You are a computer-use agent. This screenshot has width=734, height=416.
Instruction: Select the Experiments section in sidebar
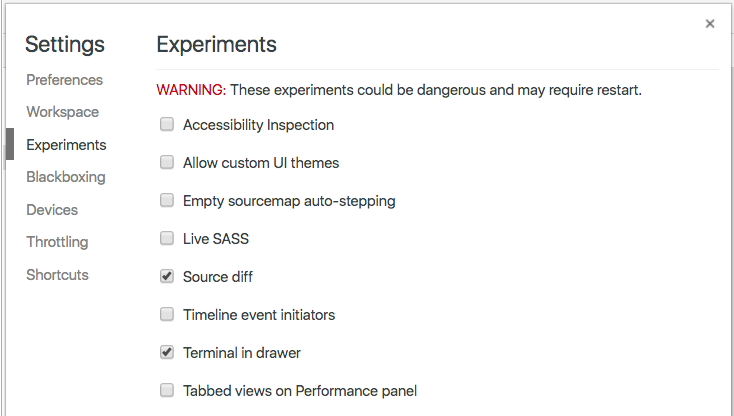coord(66,145)
